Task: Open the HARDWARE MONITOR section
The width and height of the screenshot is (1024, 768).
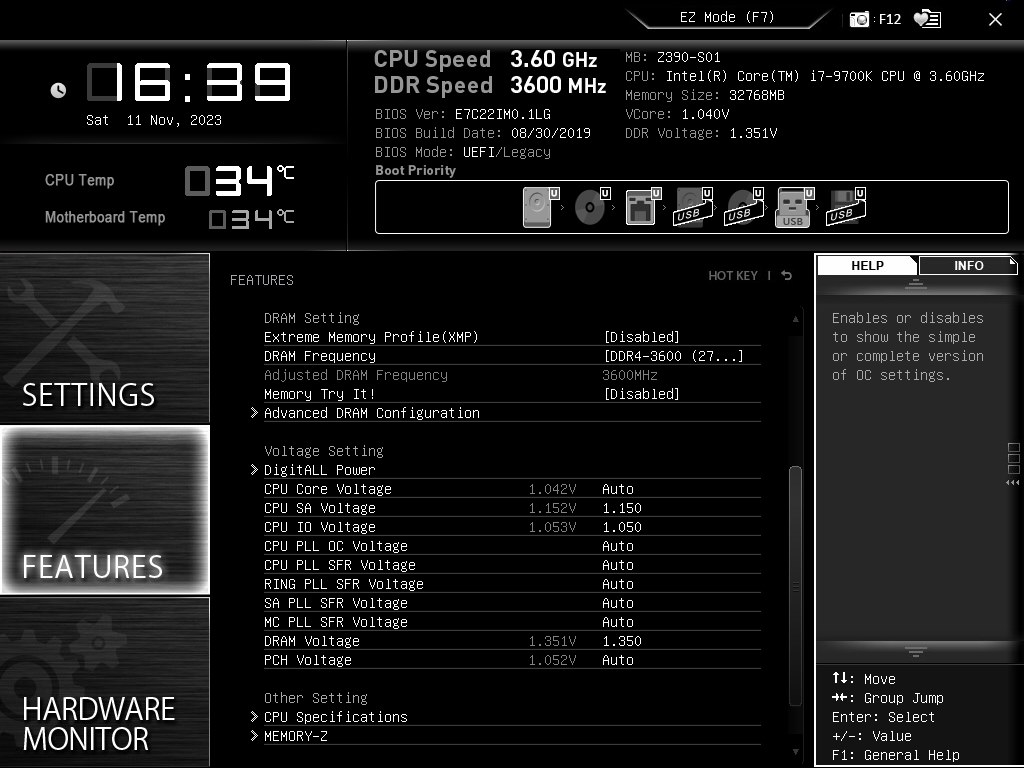Action: pos(105,682)
